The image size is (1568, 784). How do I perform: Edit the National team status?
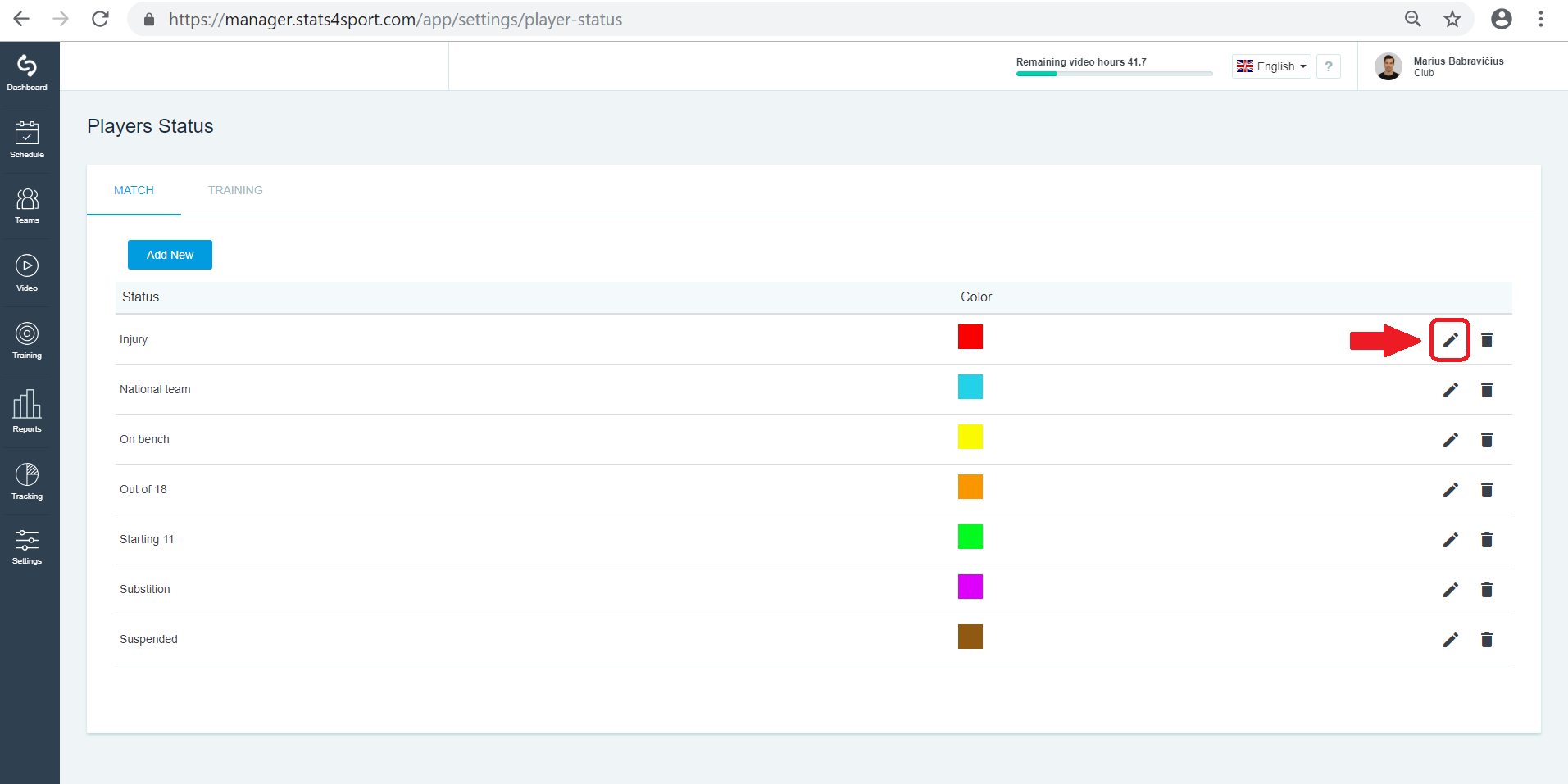[x=1450, y=390]
